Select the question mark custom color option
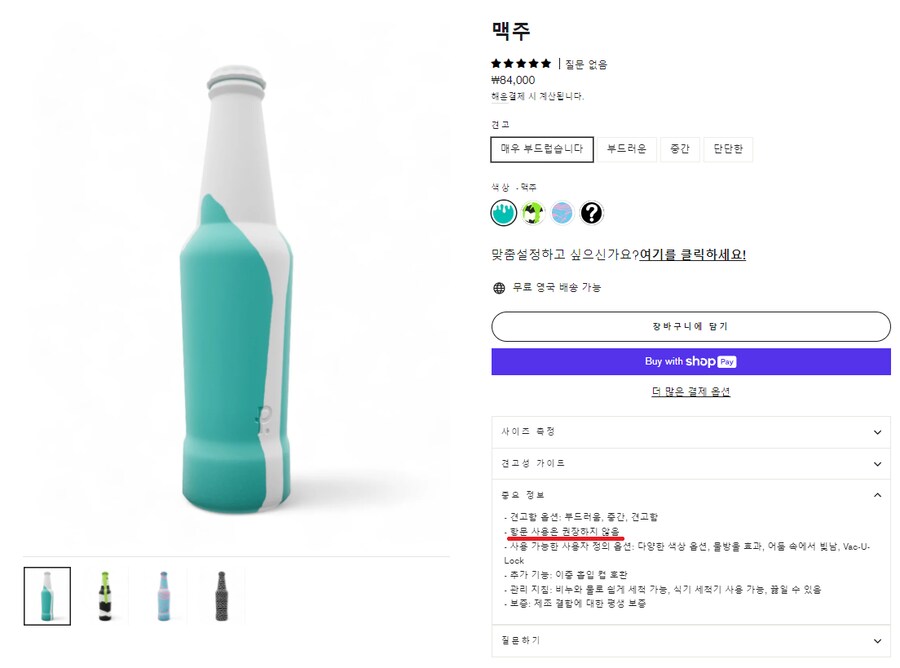The image size is (900, 668). [x=592, y=213]
